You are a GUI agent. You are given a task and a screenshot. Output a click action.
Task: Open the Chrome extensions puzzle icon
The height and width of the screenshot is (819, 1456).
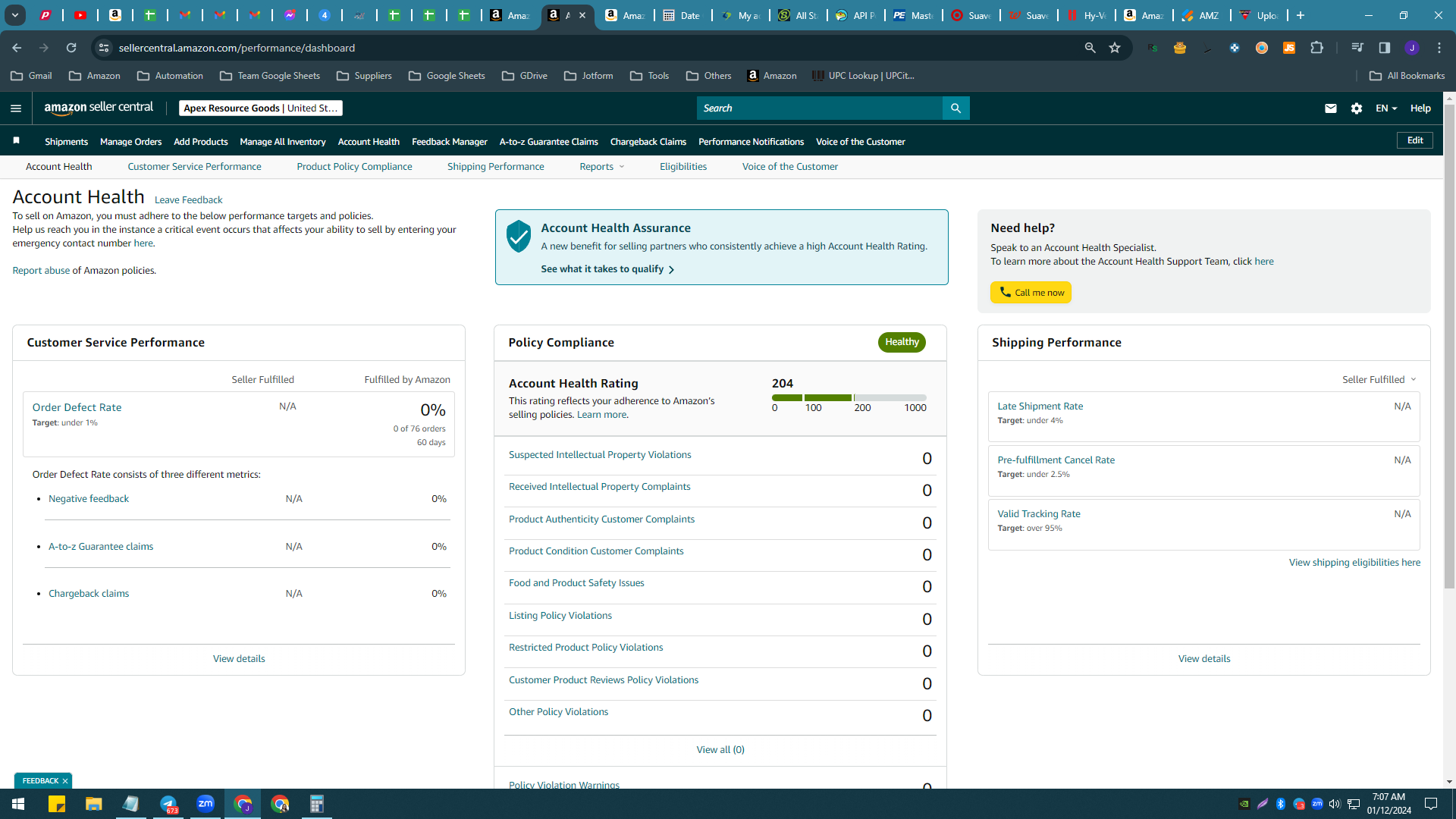coord(1316,48)
